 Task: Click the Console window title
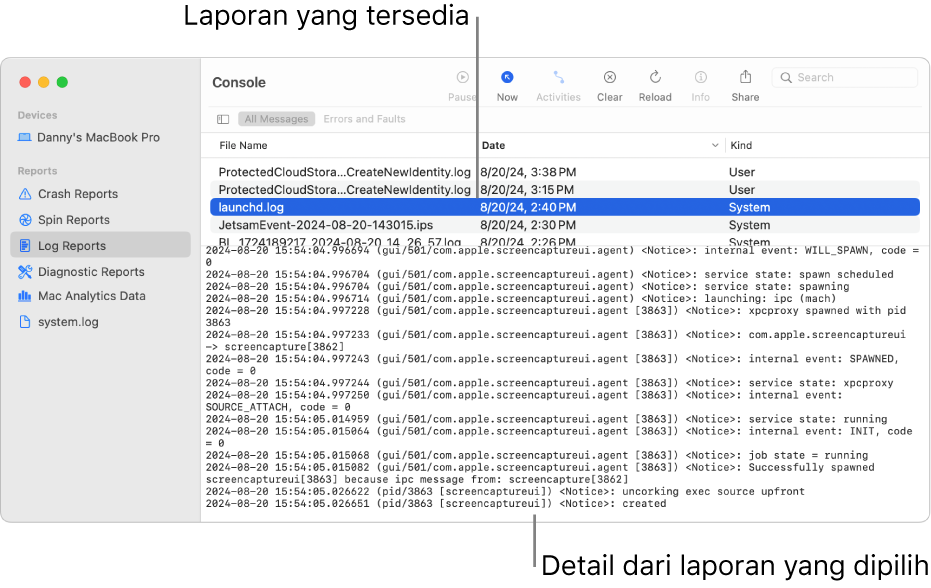point(239,83)
